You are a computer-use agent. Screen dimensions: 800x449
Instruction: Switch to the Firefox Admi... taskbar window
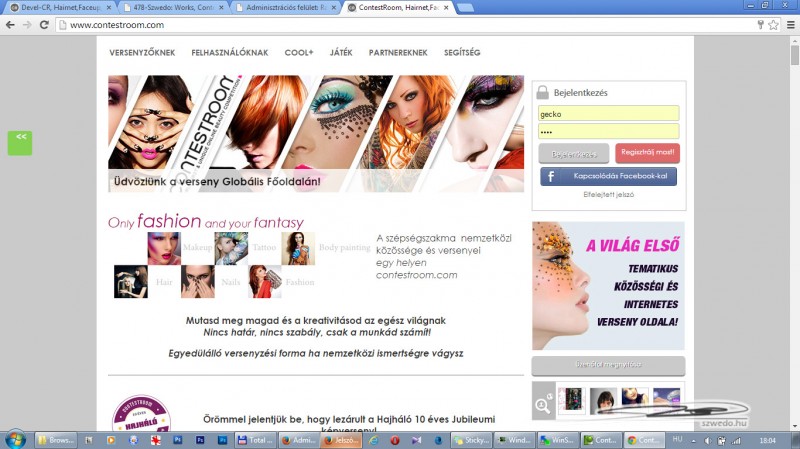click(299, 440)
